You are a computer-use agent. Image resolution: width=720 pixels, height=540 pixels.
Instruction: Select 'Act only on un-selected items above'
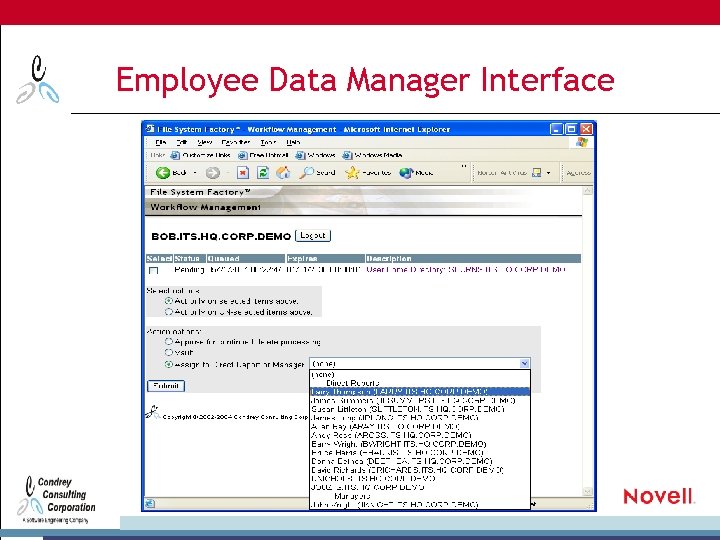coord(169,312)
